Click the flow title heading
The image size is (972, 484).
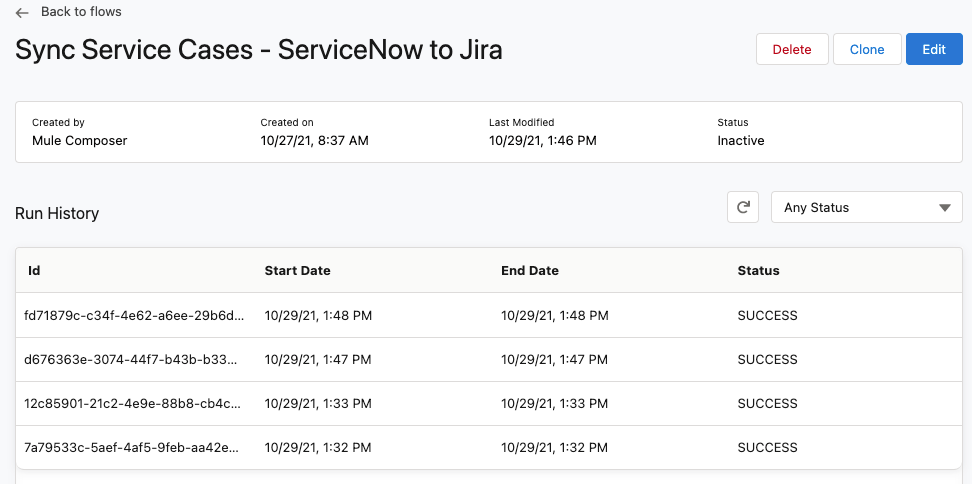(x=258, y=50)
